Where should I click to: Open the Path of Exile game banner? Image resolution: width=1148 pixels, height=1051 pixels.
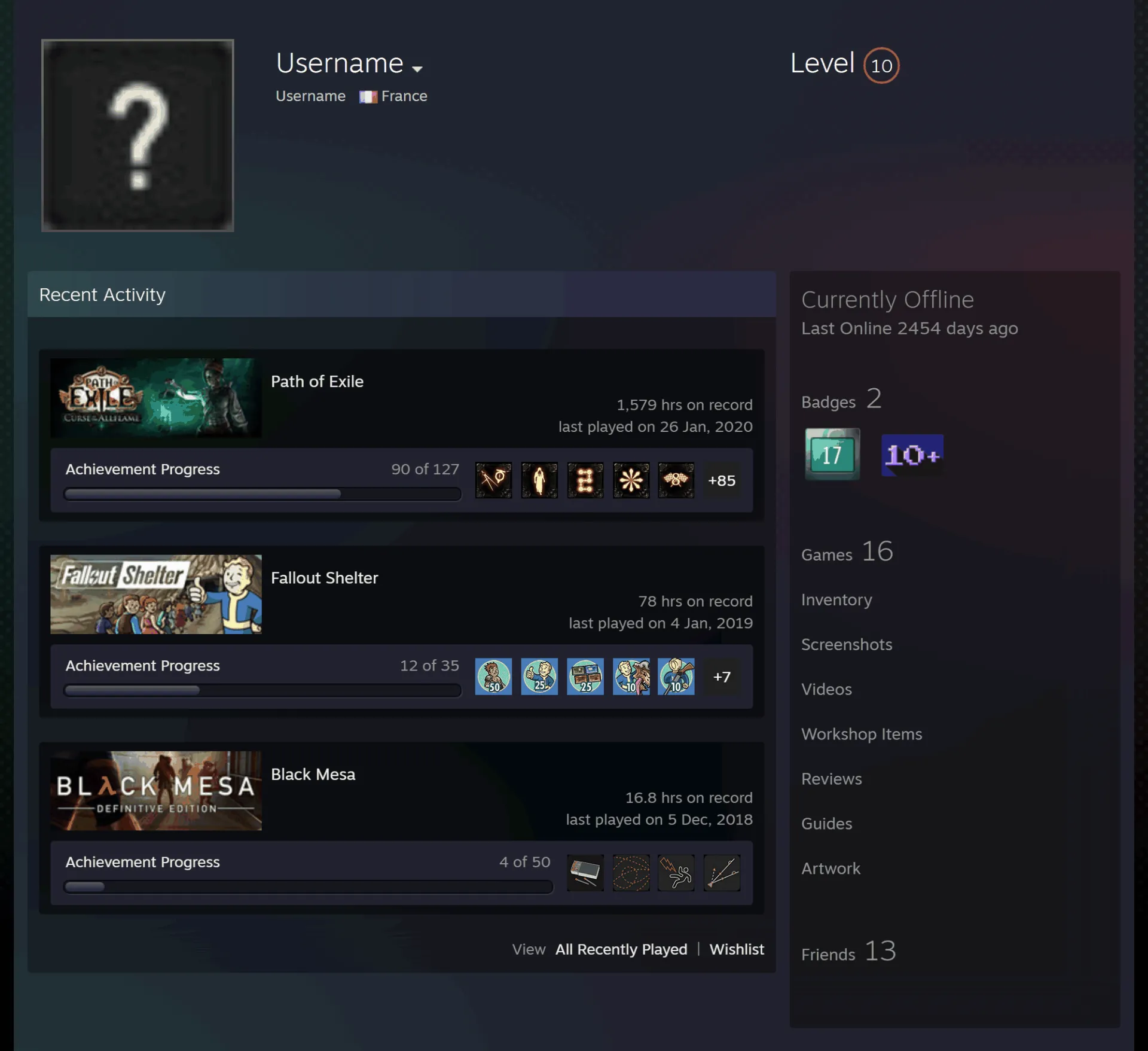(155, 398)
